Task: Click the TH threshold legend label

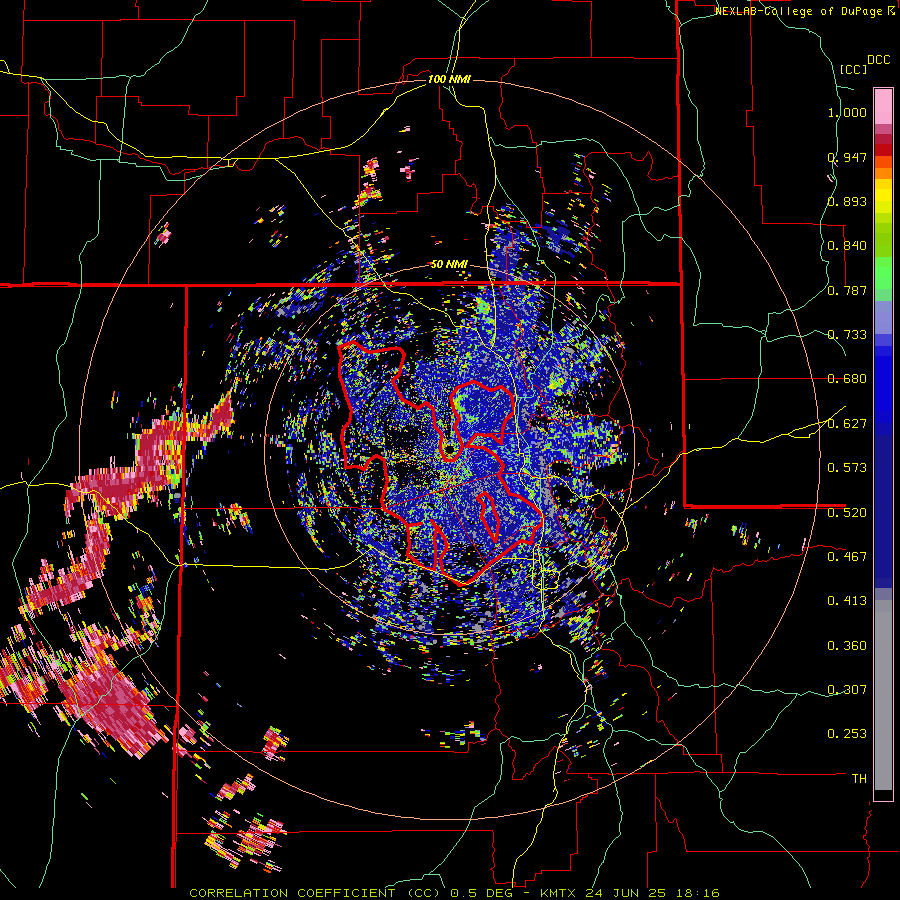Action: (859, 779)
